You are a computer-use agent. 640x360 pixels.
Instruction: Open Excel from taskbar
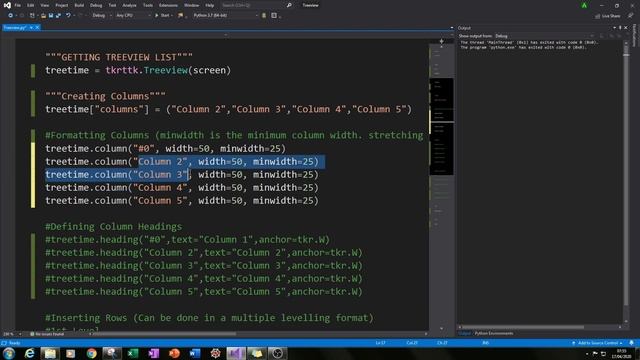(133, 353)
